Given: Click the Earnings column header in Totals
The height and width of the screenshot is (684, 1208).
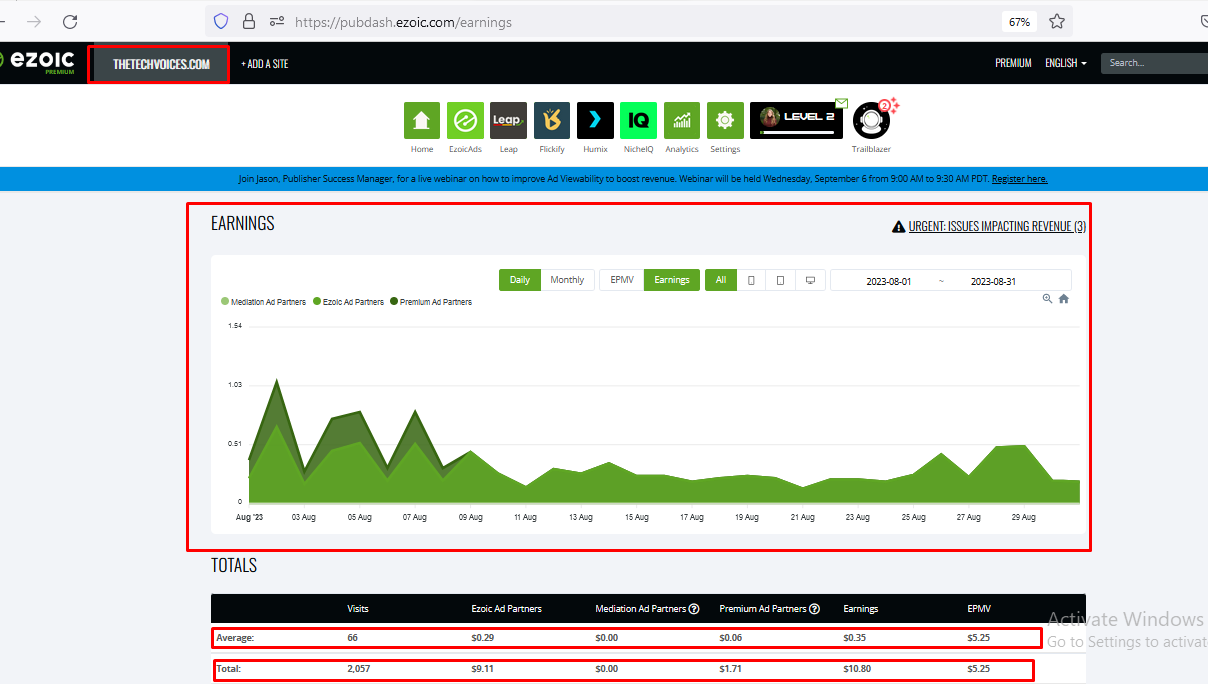Looking at the screenshot, I should (x=860, y=608).
